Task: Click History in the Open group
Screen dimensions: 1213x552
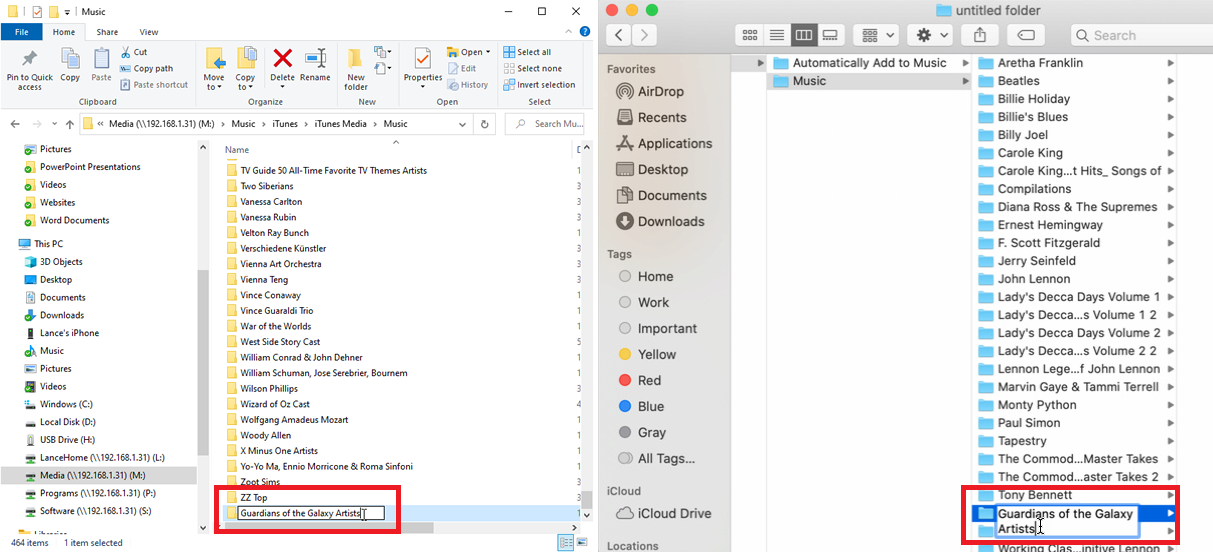Action: [468, 85]
